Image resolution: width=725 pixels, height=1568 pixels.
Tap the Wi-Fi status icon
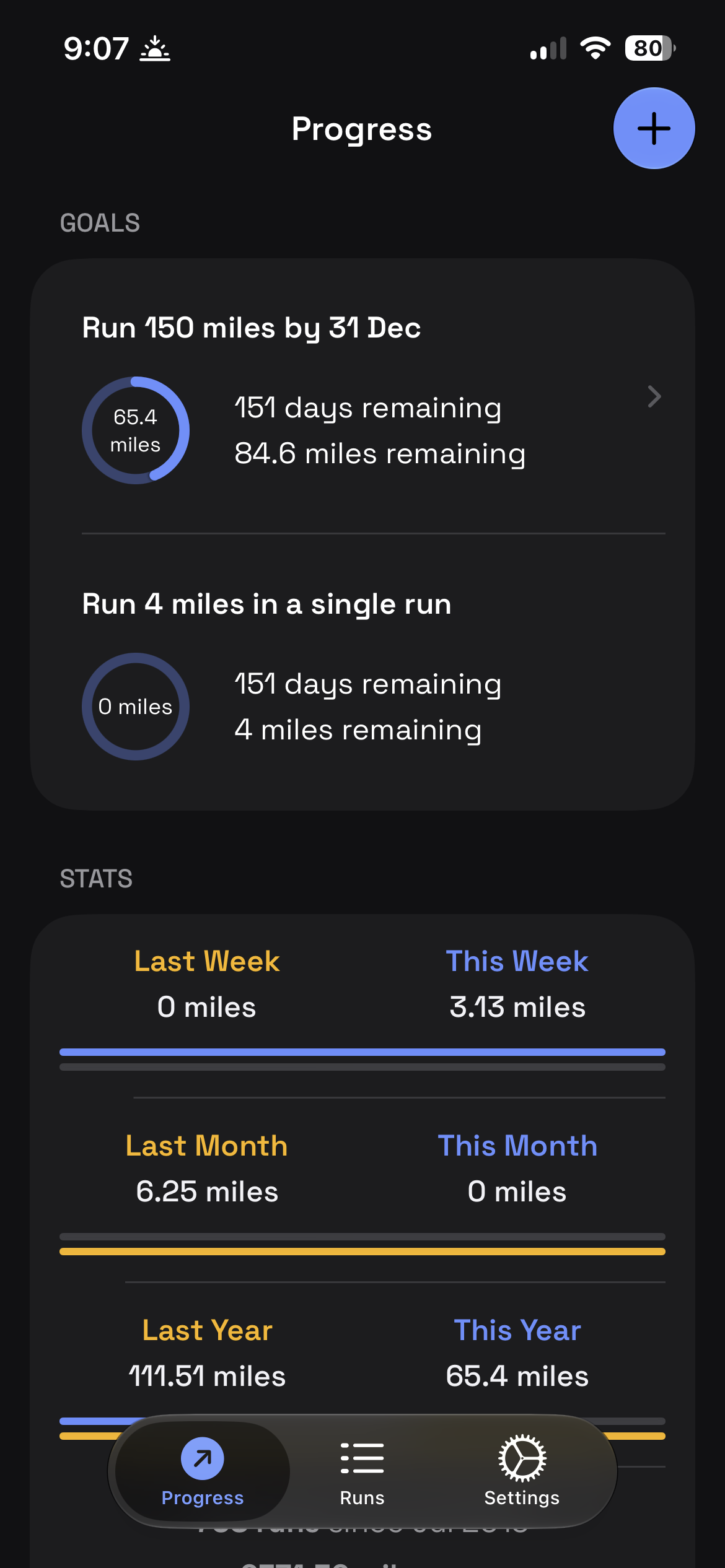(x=595, y=48)
